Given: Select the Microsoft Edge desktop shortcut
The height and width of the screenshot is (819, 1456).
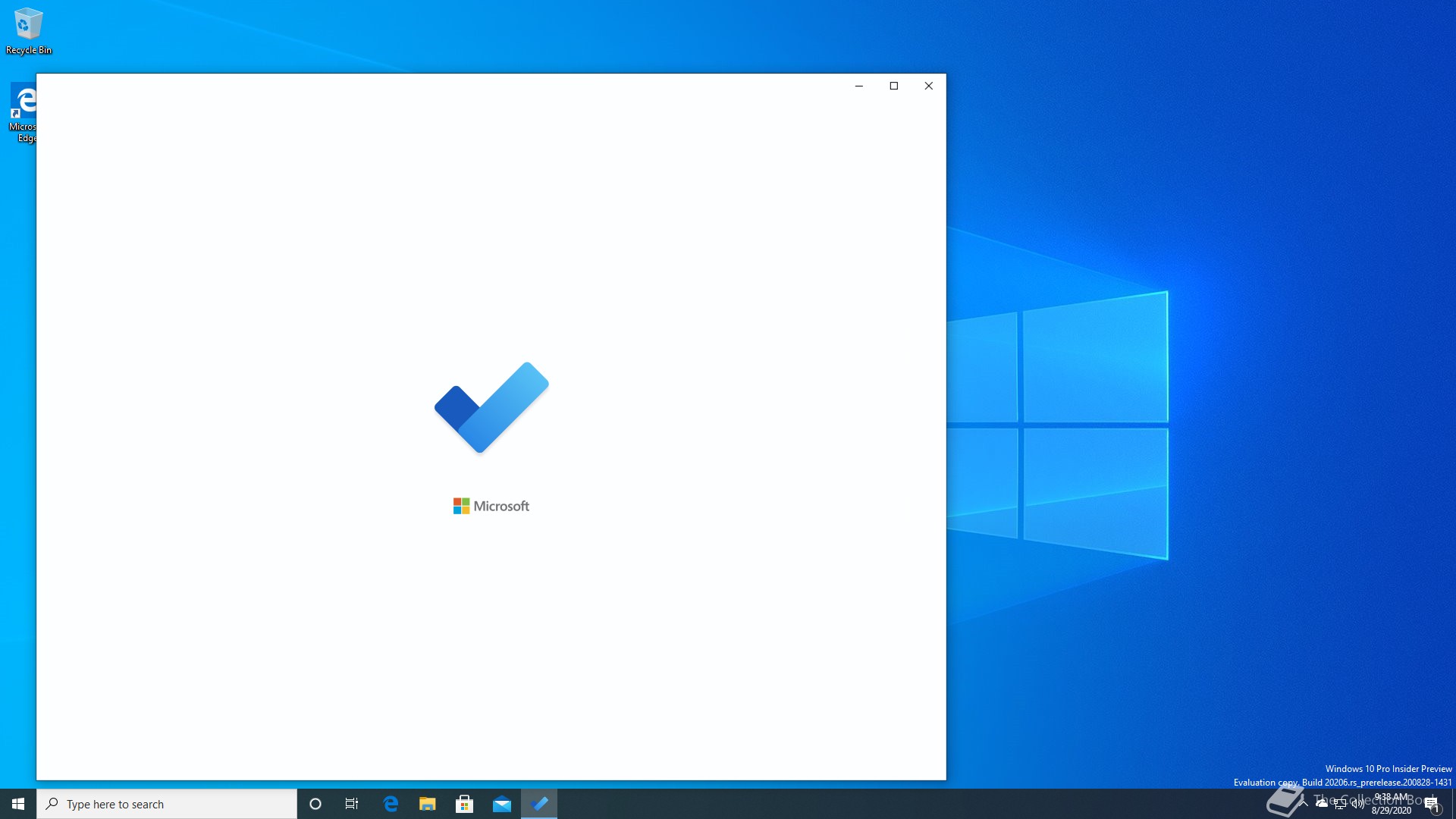Looking at the screenshot, I should click(x=23, y=112).
